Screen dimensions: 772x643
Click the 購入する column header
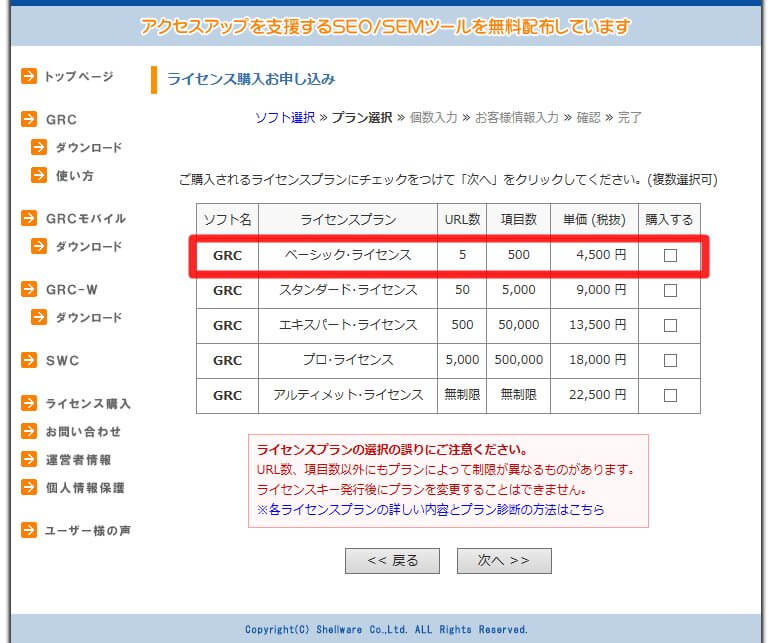tap(669, 220)
